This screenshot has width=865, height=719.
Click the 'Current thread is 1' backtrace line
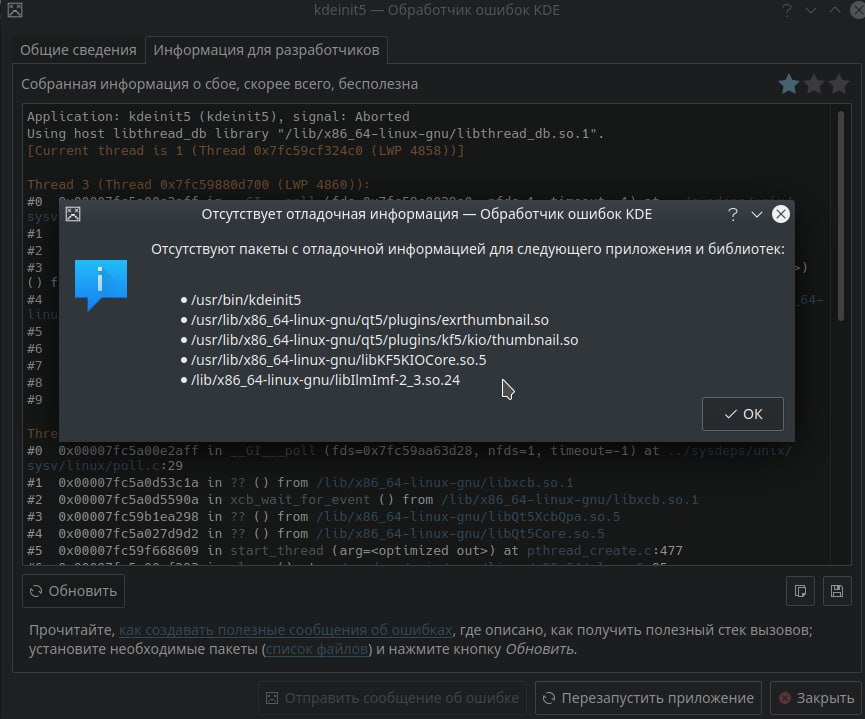[x=245, y=151]
